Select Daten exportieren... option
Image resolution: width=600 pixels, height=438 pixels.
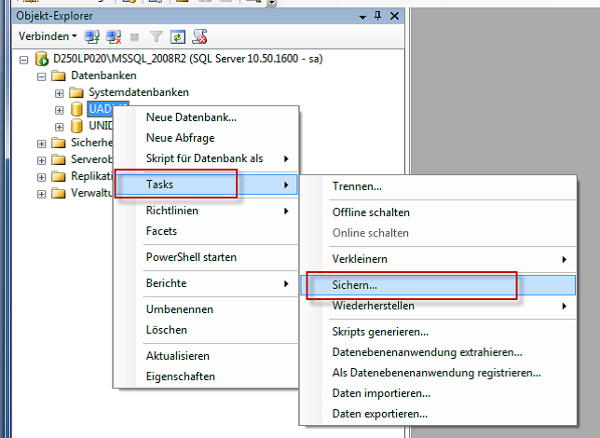pyautogui.click(x=380, y=414)
